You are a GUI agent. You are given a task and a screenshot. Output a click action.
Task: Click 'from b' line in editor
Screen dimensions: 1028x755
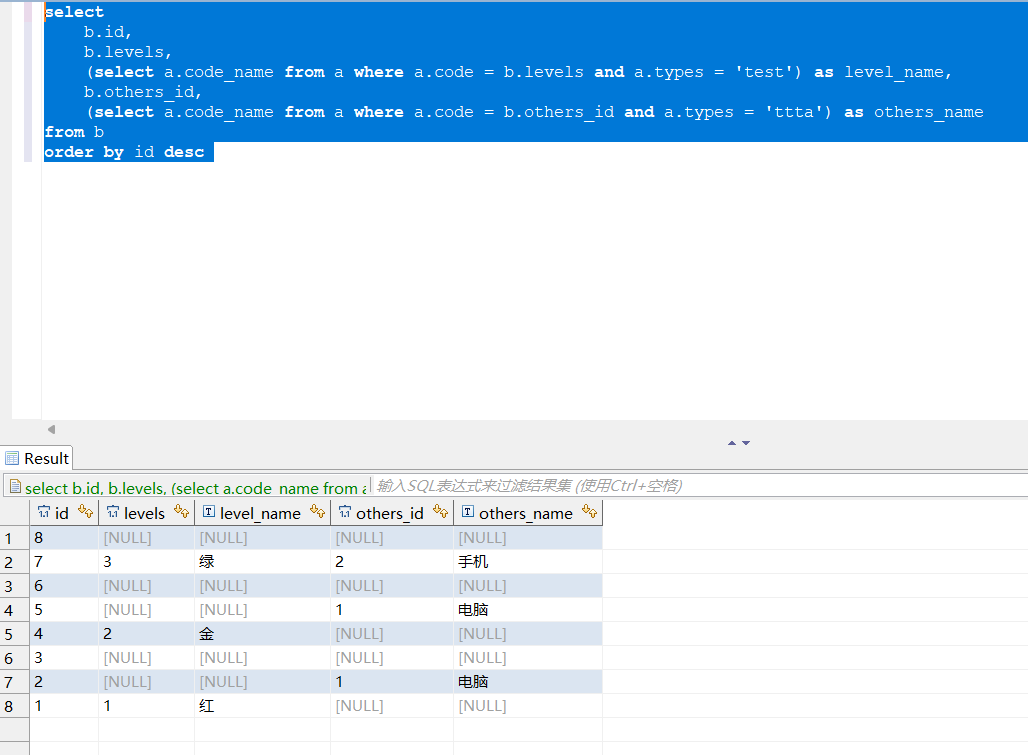[74, 132]
